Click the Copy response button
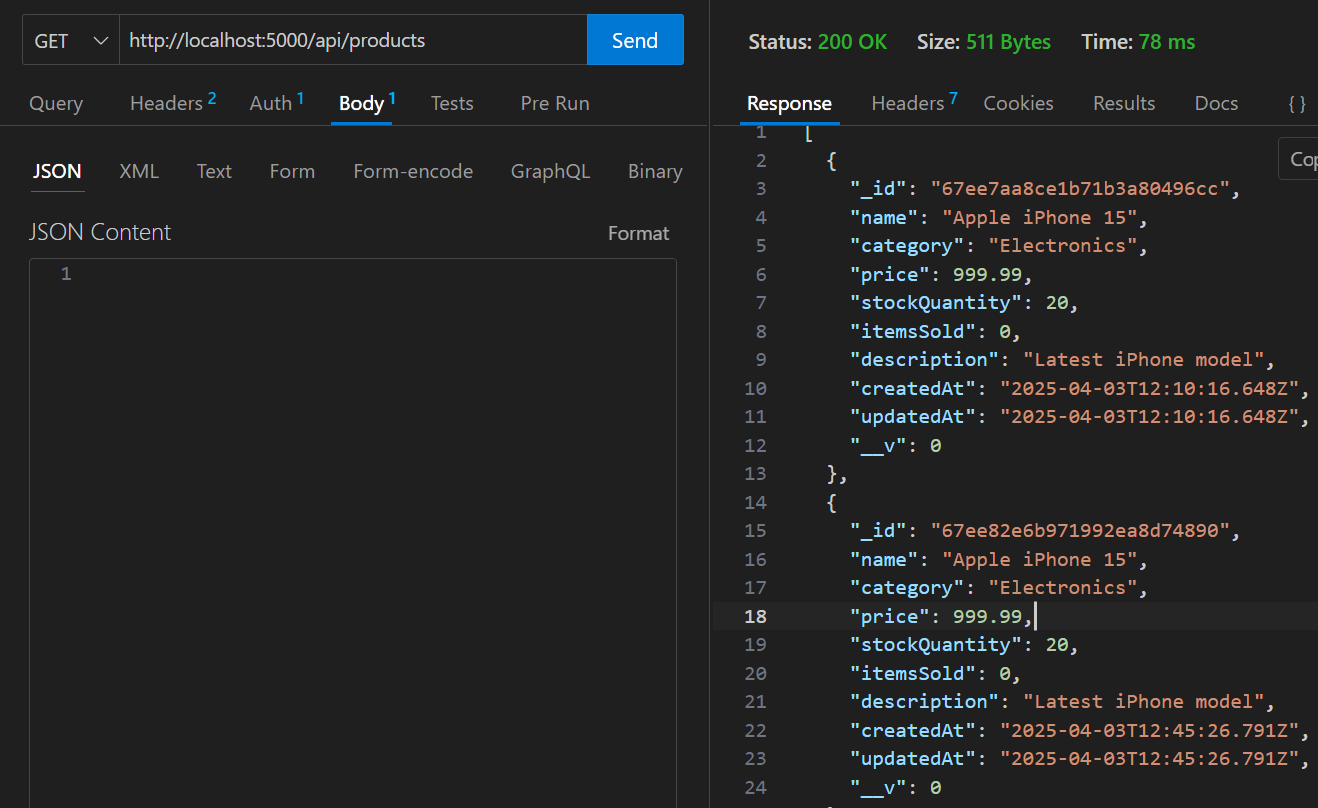 click(x=1299, y=159)
